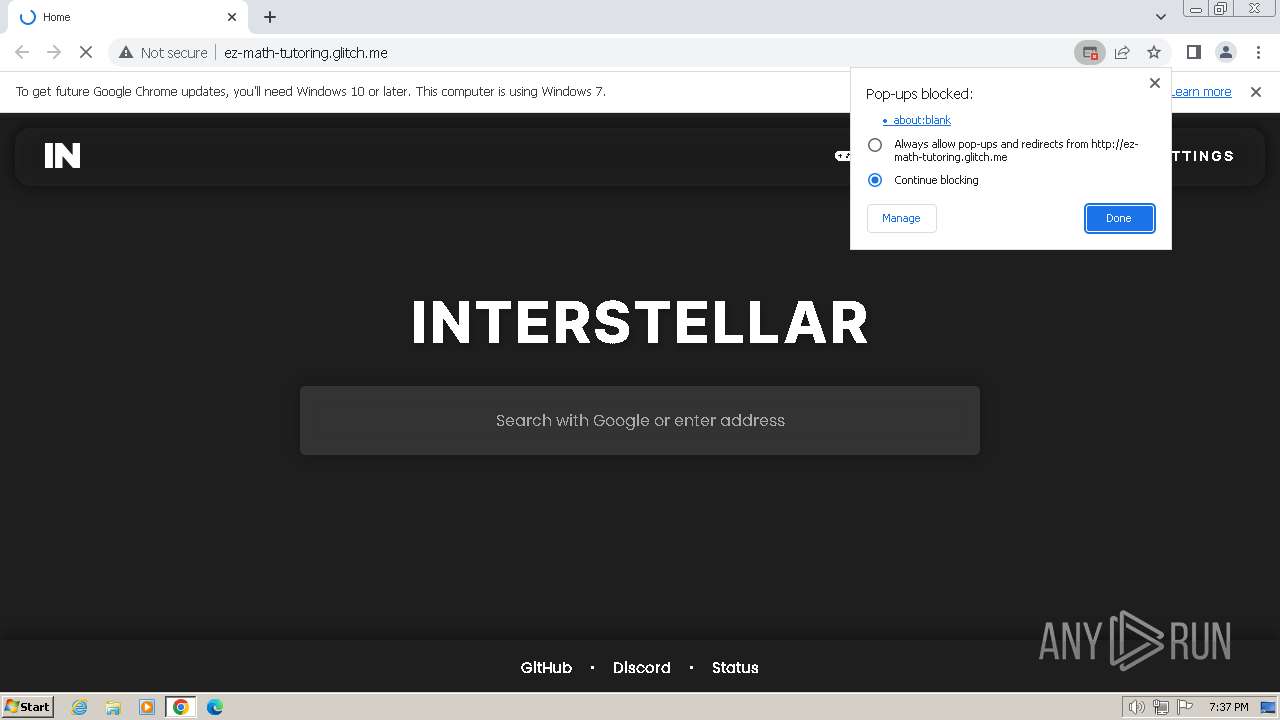Switch to Chrome taskbar button
The width and height of the screenshot is (1280, 720).
pyautogui.click(x=181, y=707)
